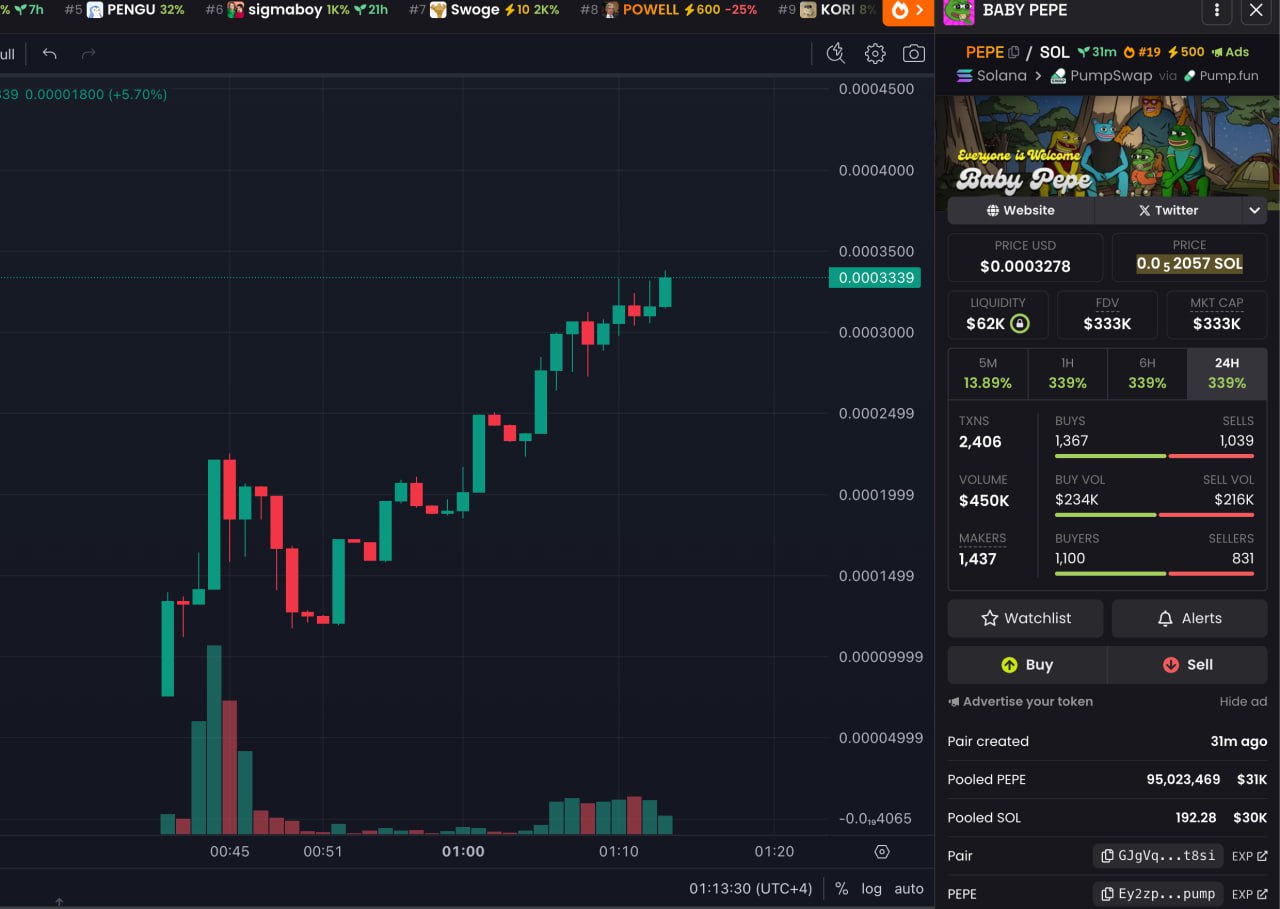The width and height of the screenshot is (1280, 909).
Task: Click the 0.0003339 current price label
Action: pyautogui.click(x=876, y=277)
